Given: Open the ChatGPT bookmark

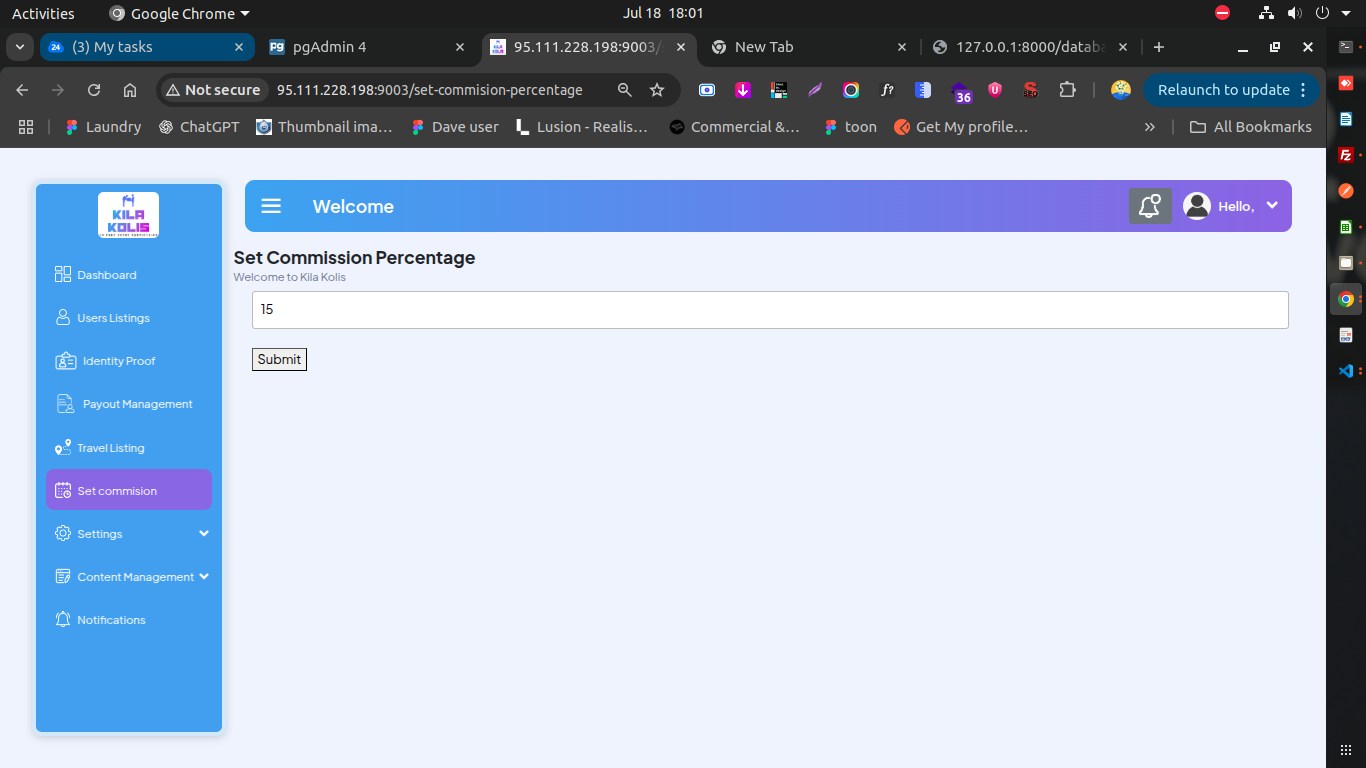Looking at the screenshot, I should coord(199,127).
